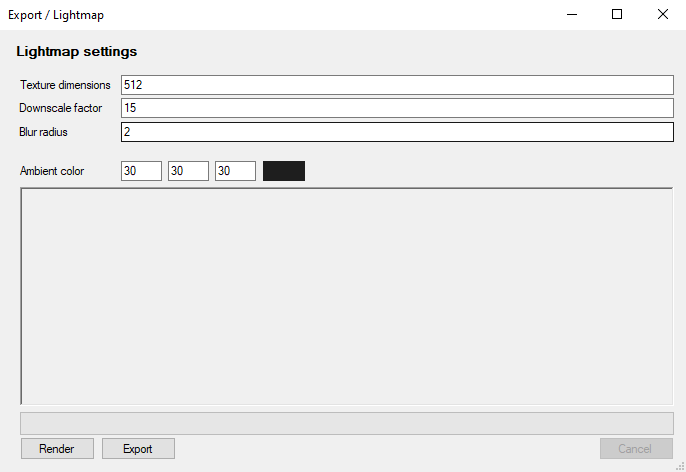Focus the Downscale factor text box
Screen dimensions: 686x472
pyautogui.click(x=397, y=108)
